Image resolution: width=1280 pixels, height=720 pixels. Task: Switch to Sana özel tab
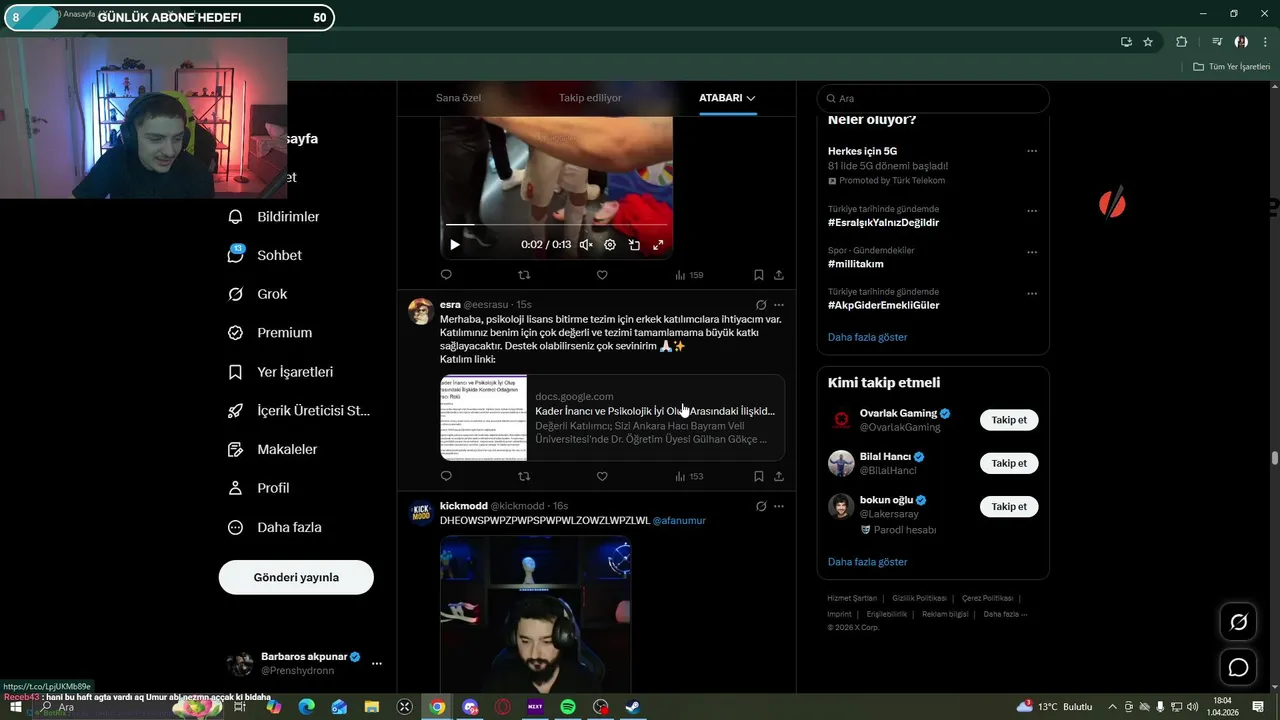pos(458,98)
